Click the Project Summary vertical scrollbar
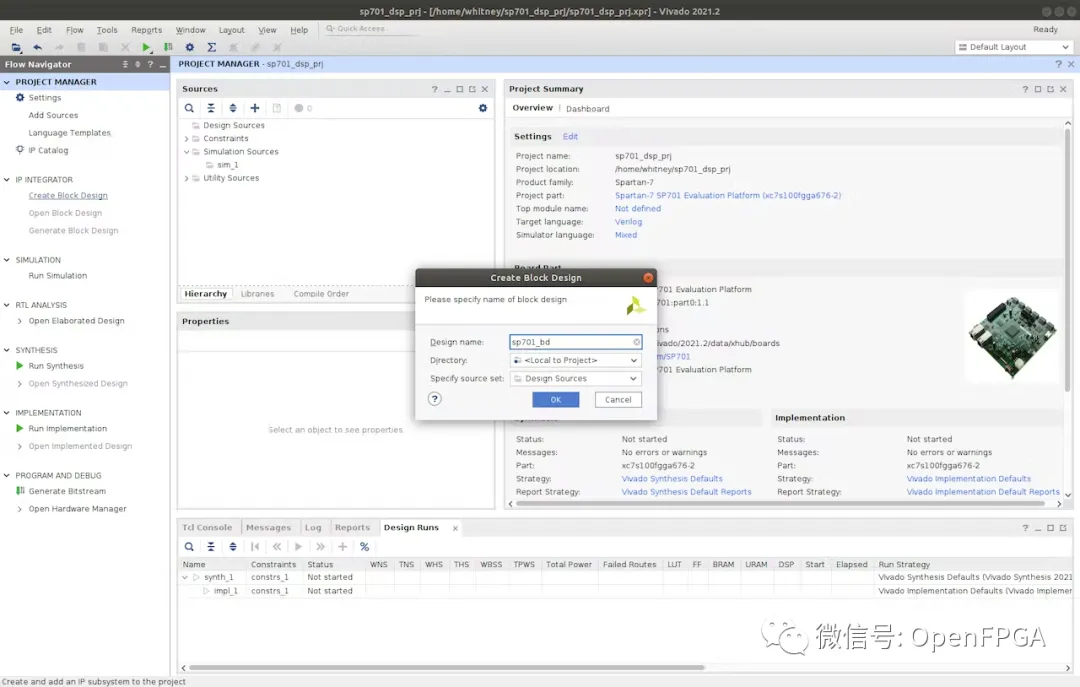The image size is (1080, 687). point(1068,260)
